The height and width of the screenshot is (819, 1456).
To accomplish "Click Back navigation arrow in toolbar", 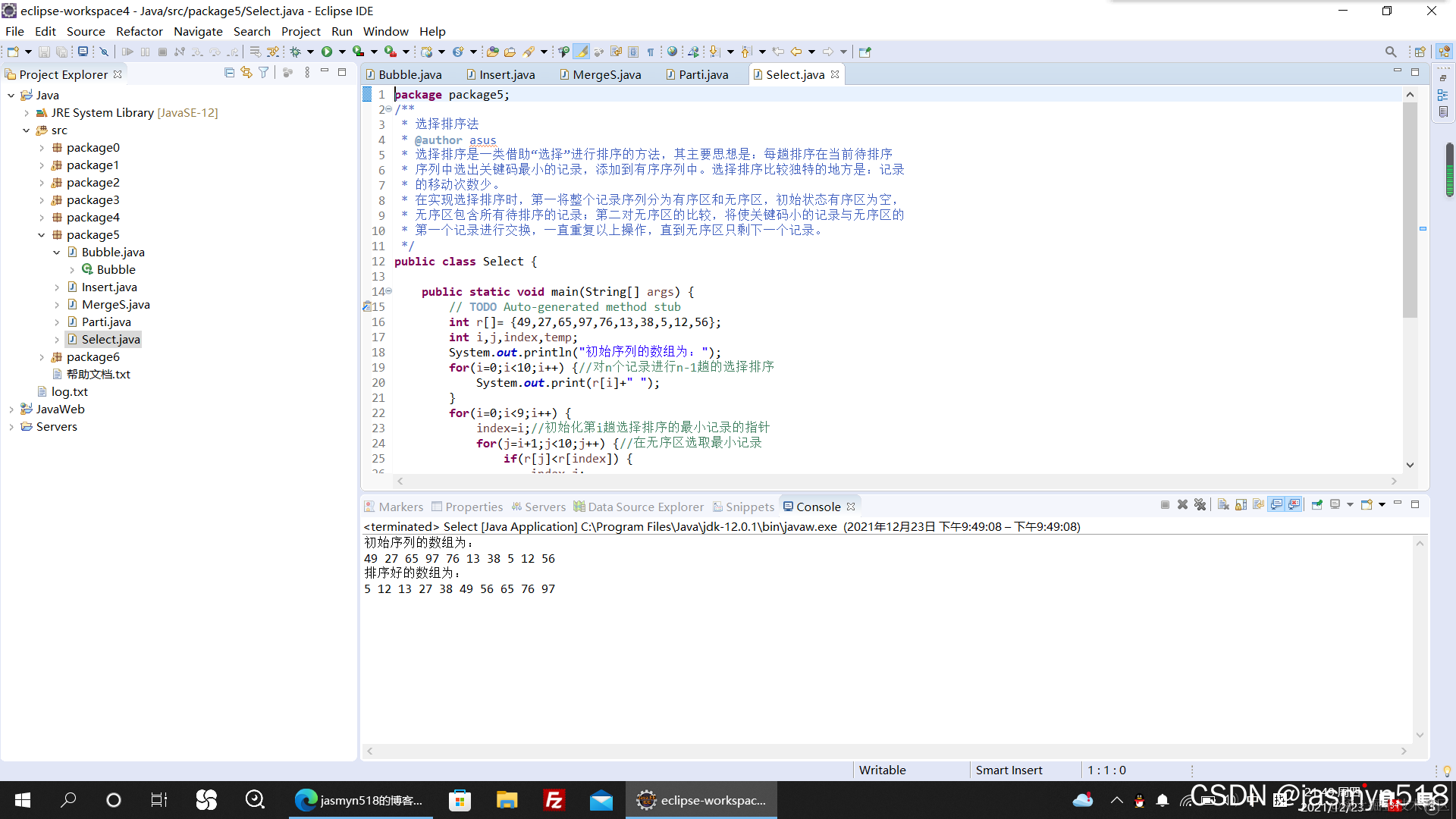I will click(796, 52).
